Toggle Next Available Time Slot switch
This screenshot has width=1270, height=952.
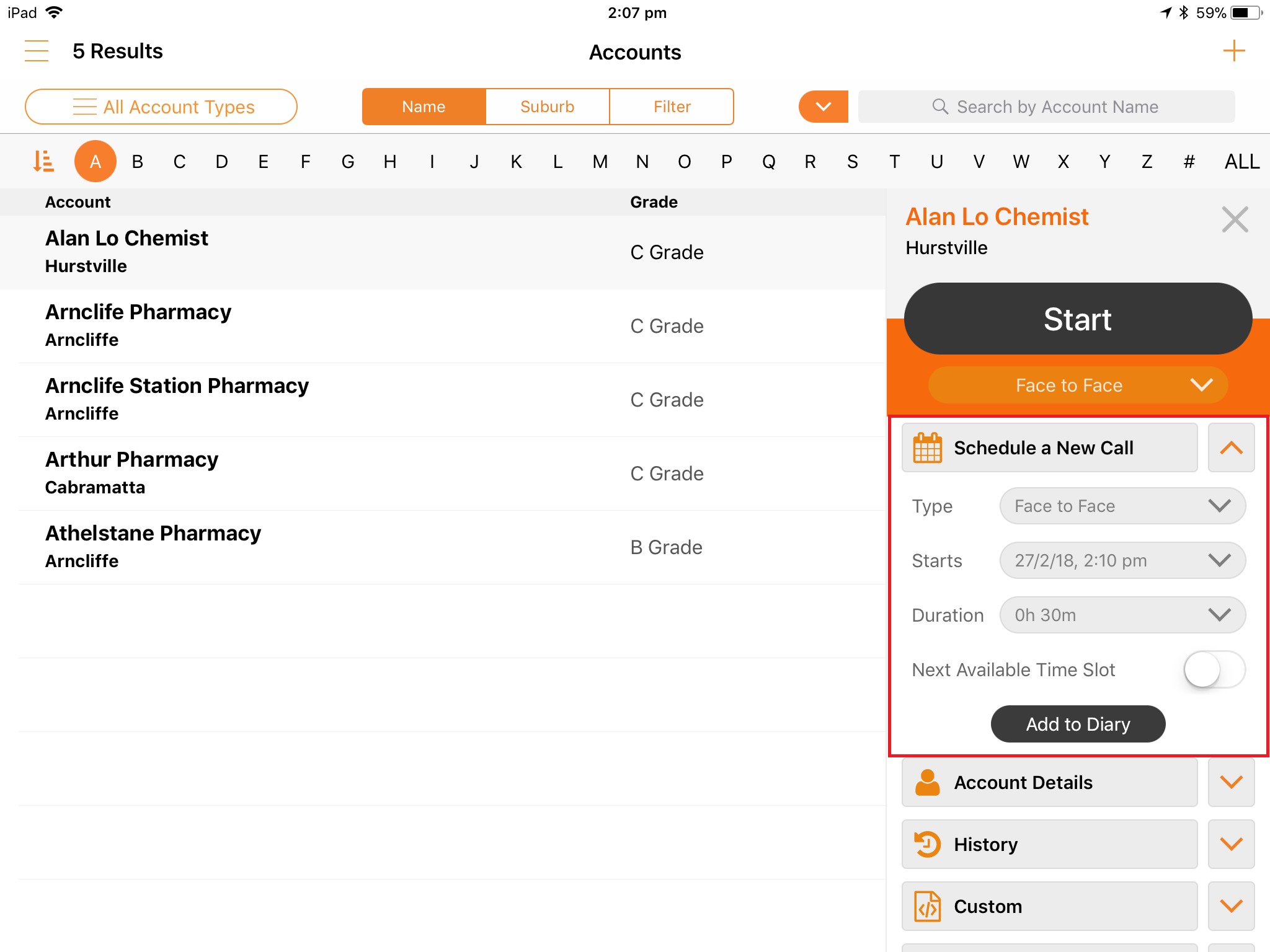tap(1214, 669)
